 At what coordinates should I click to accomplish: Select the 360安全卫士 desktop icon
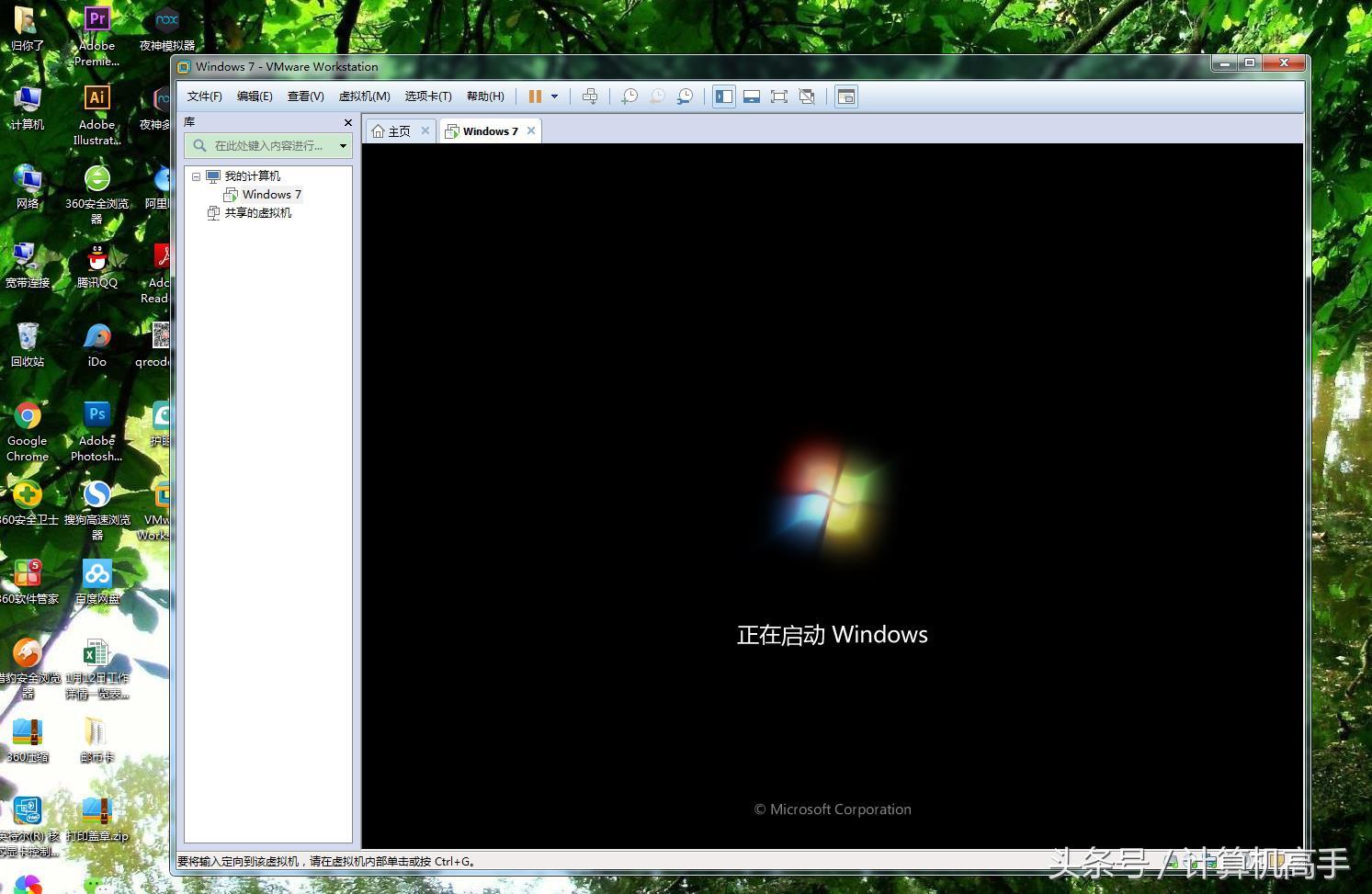coord(28,502)
